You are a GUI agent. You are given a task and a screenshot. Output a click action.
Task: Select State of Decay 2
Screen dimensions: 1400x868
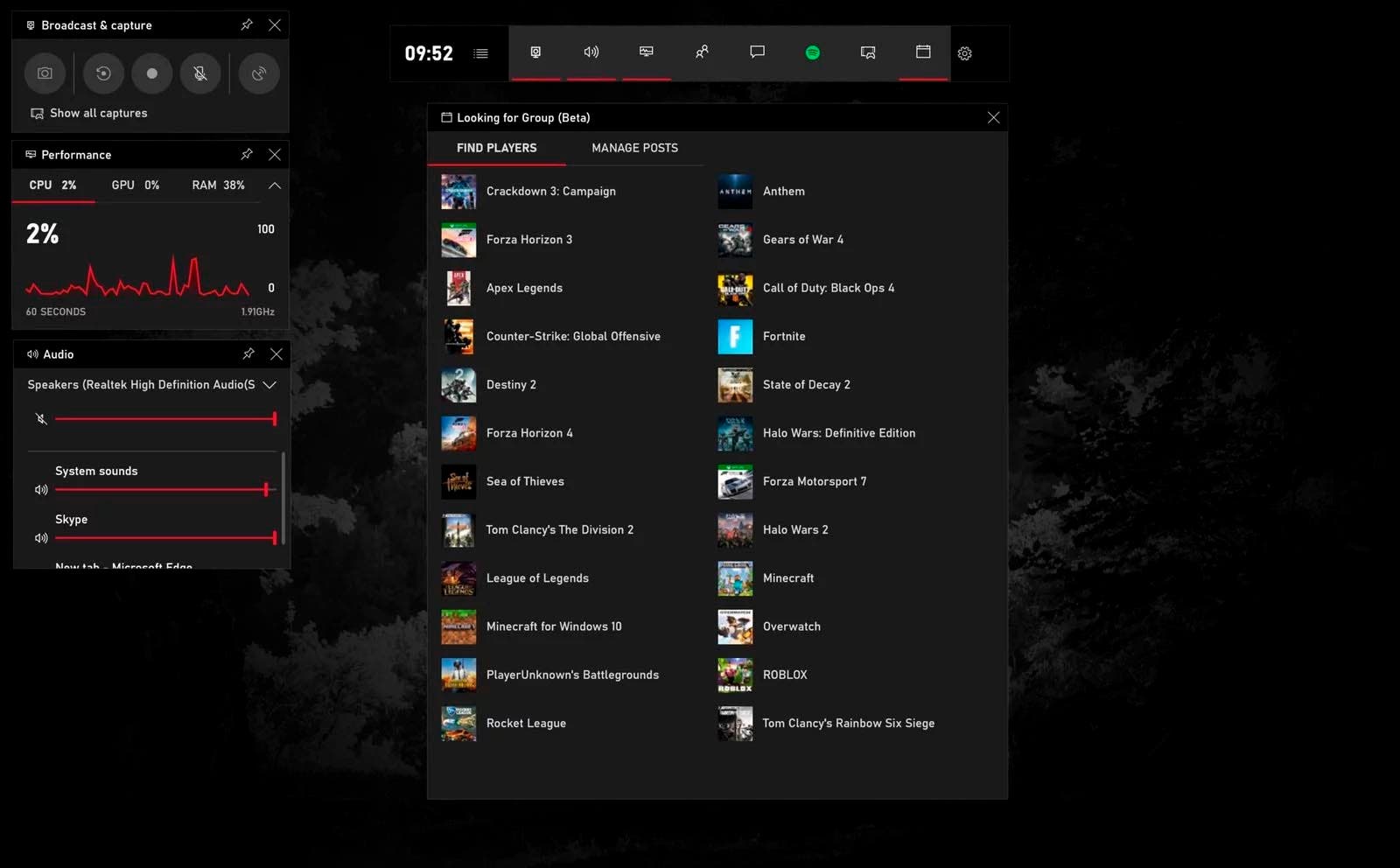pyautogui.click(x=807, y=385)
